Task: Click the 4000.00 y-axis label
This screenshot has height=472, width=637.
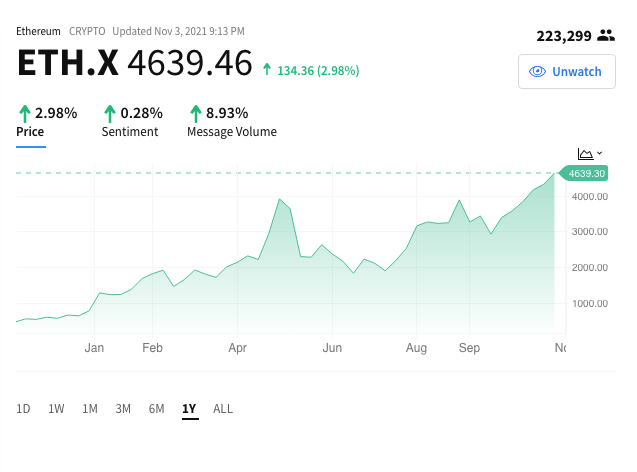Action: coord(590,197)
